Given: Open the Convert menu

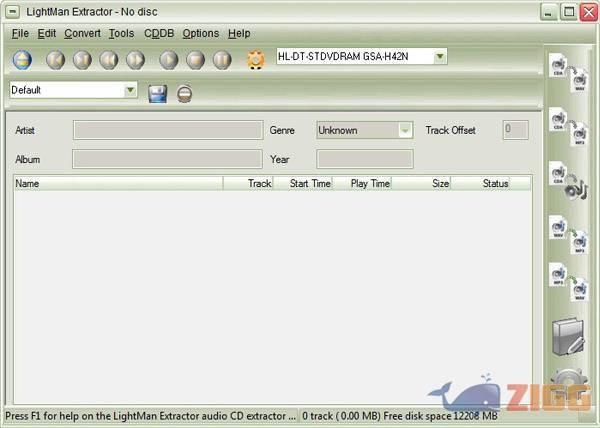Looking at the screenshot, I should 82,33.
